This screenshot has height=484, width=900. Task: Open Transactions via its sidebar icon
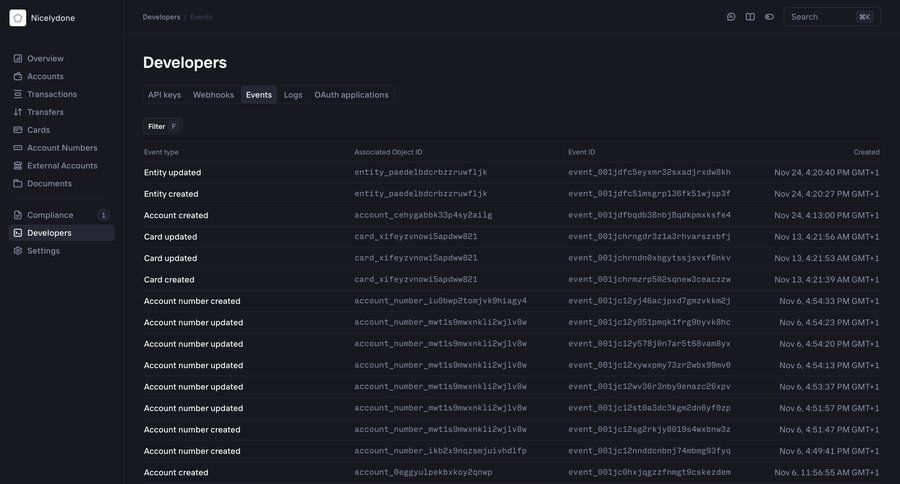click(x=18, y=94)
